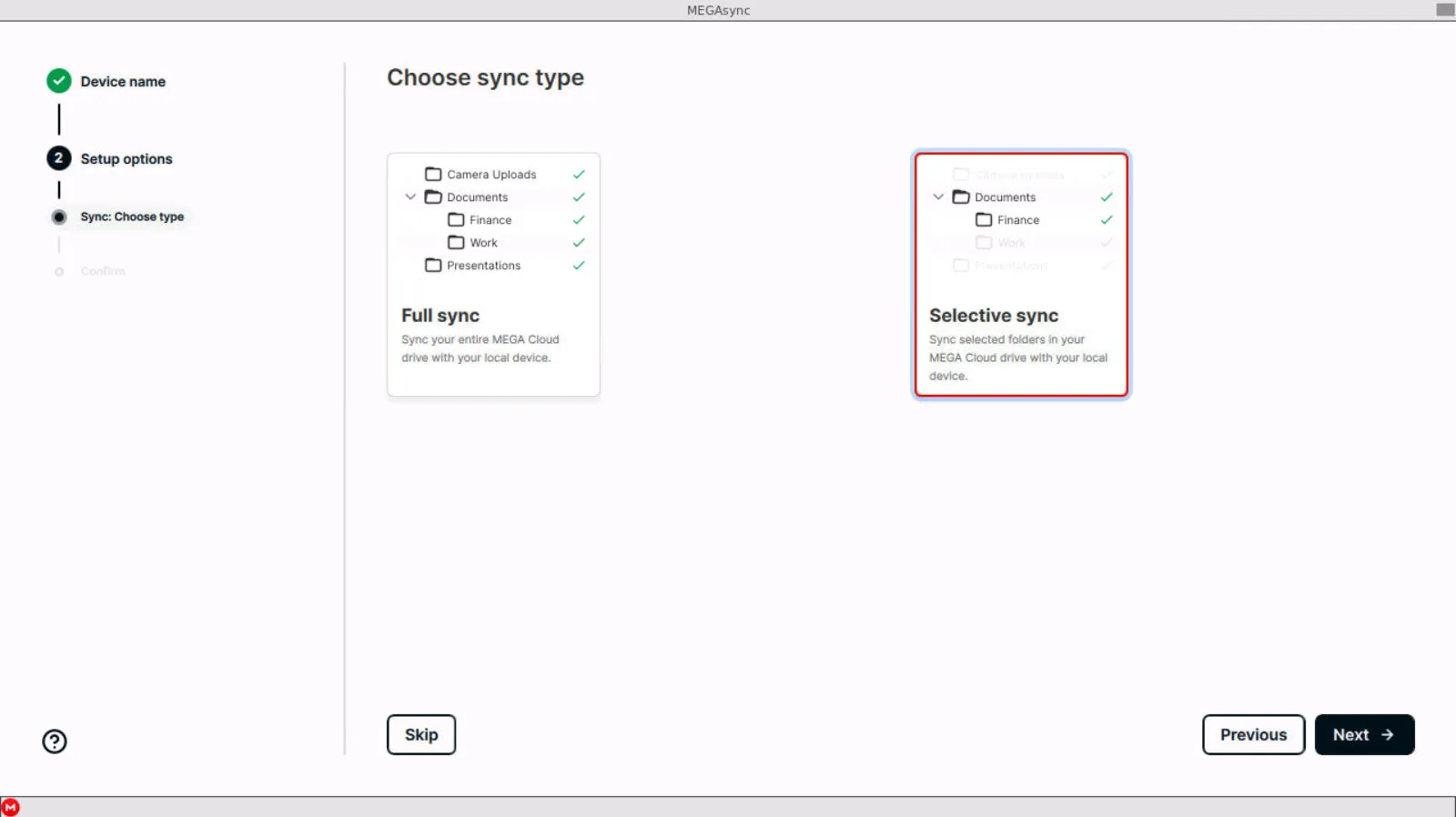The height and width of the screenshot is (817, 1456).
Task: Click Work folder icon in Full sync card
Action: pos(456,242)
